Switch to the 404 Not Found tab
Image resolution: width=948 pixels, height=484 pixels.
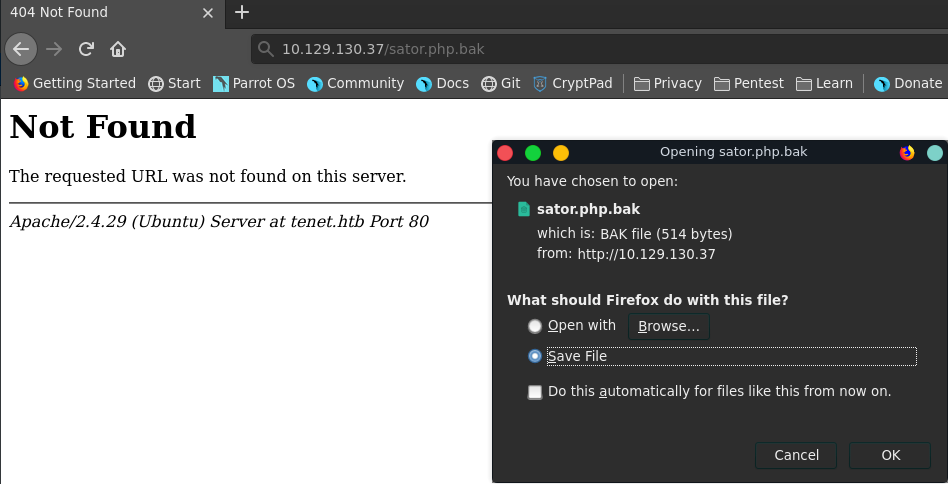point(100,13)
